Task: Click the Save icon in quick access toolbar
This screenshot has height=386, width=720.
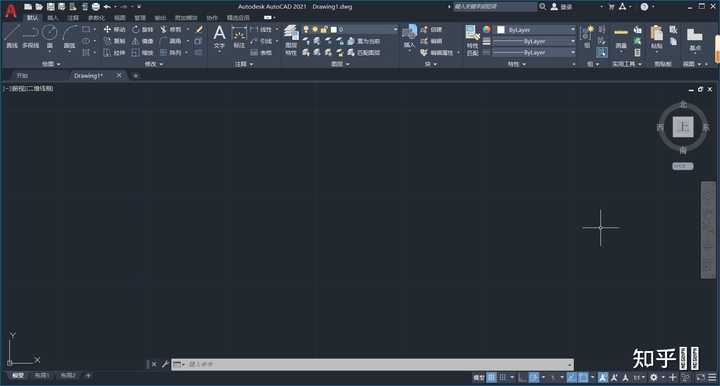Action: click(x=51, y=6)
